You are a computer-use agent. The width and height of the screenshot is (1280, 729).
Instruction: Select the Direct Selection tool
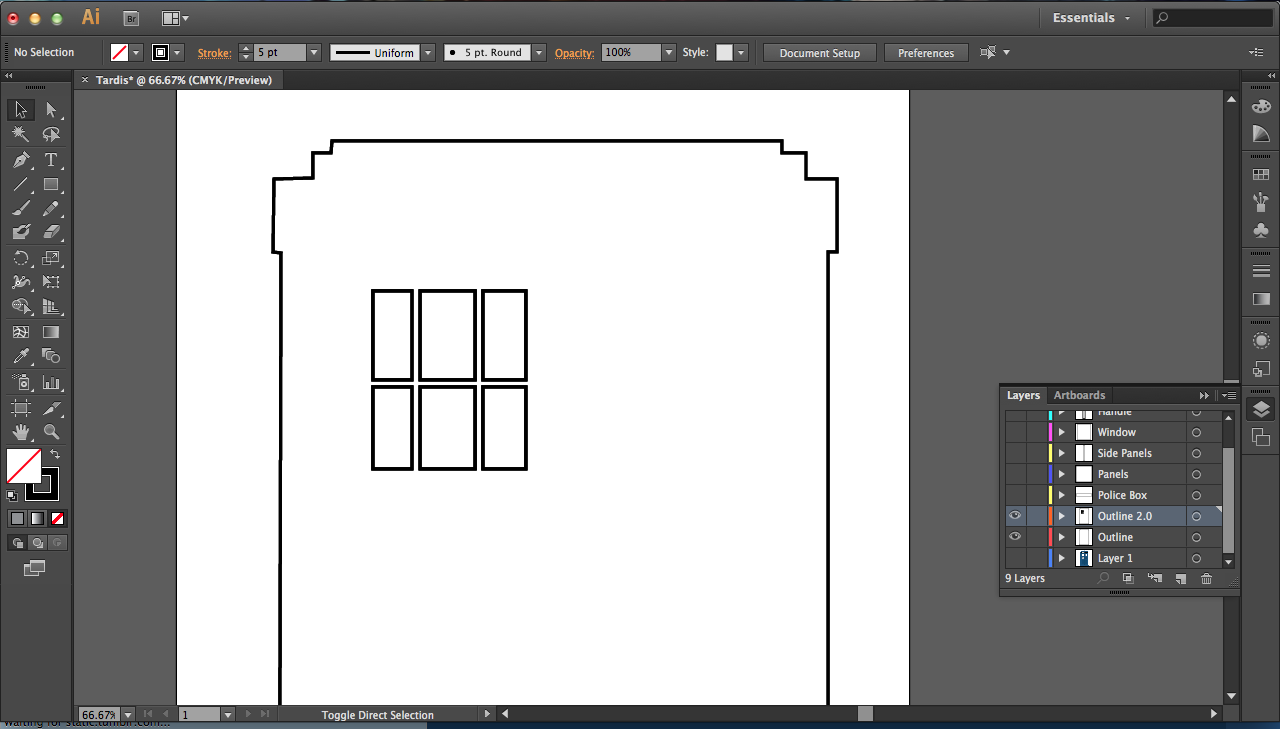point(51,110)
